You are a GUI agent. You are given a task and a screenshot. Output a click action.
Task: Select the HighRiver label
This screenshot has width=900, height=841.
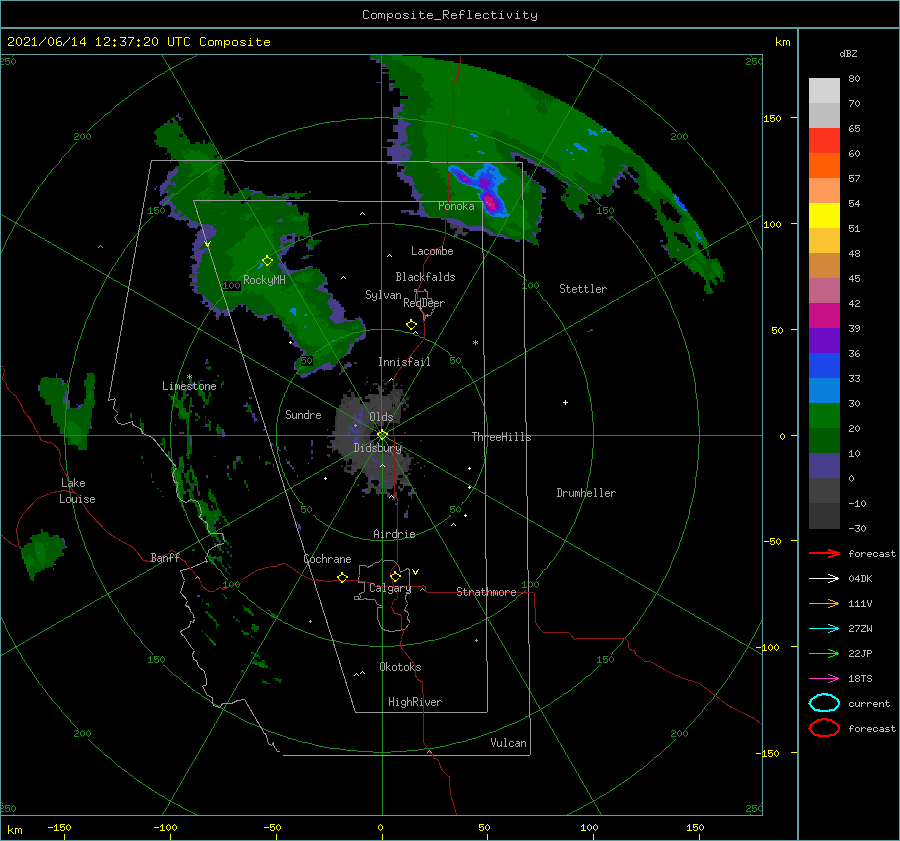click(x=415, y=702)
